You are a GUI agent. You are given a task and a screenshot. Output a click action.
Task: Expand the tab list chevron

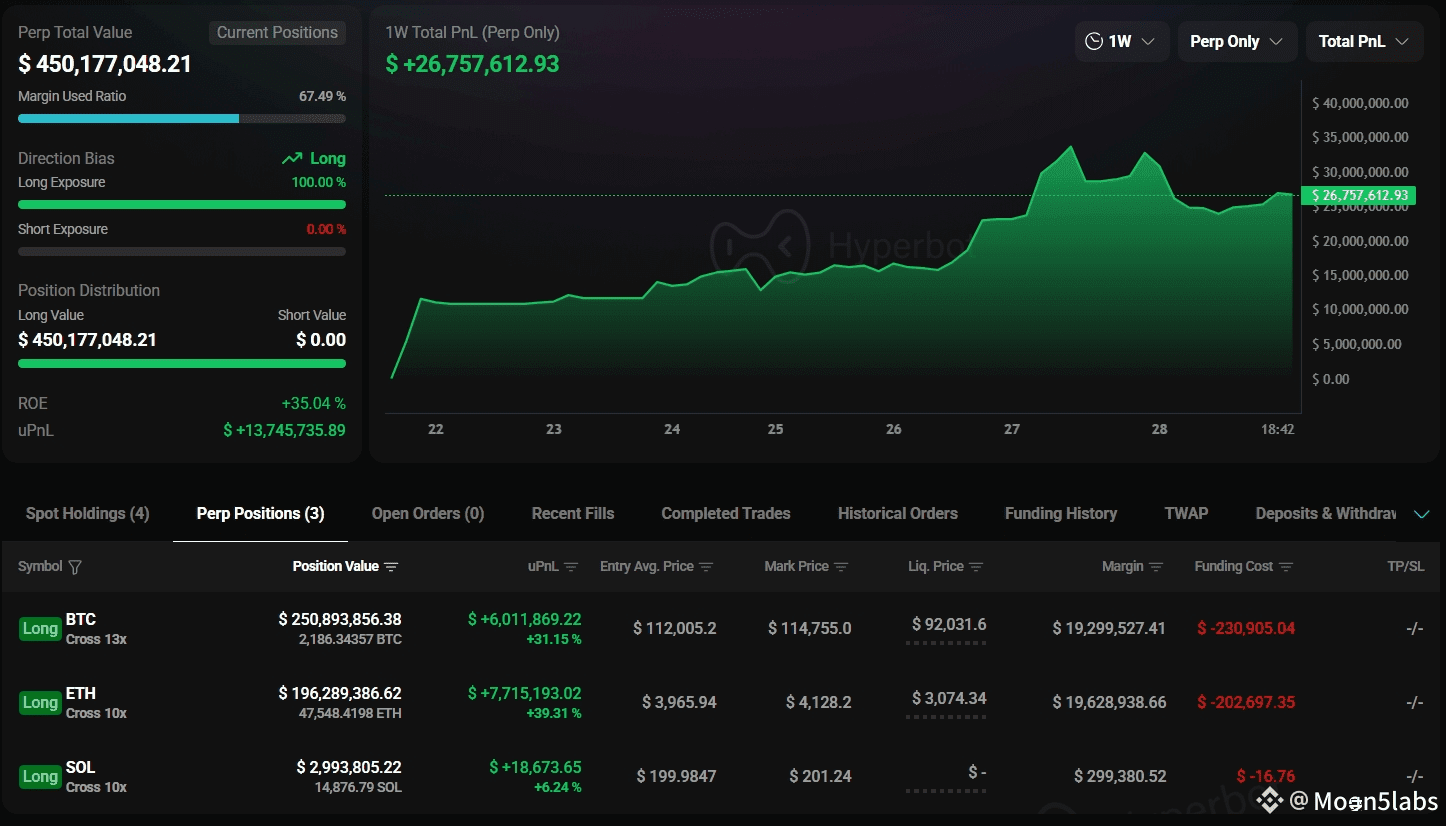tap(1421, 514)
